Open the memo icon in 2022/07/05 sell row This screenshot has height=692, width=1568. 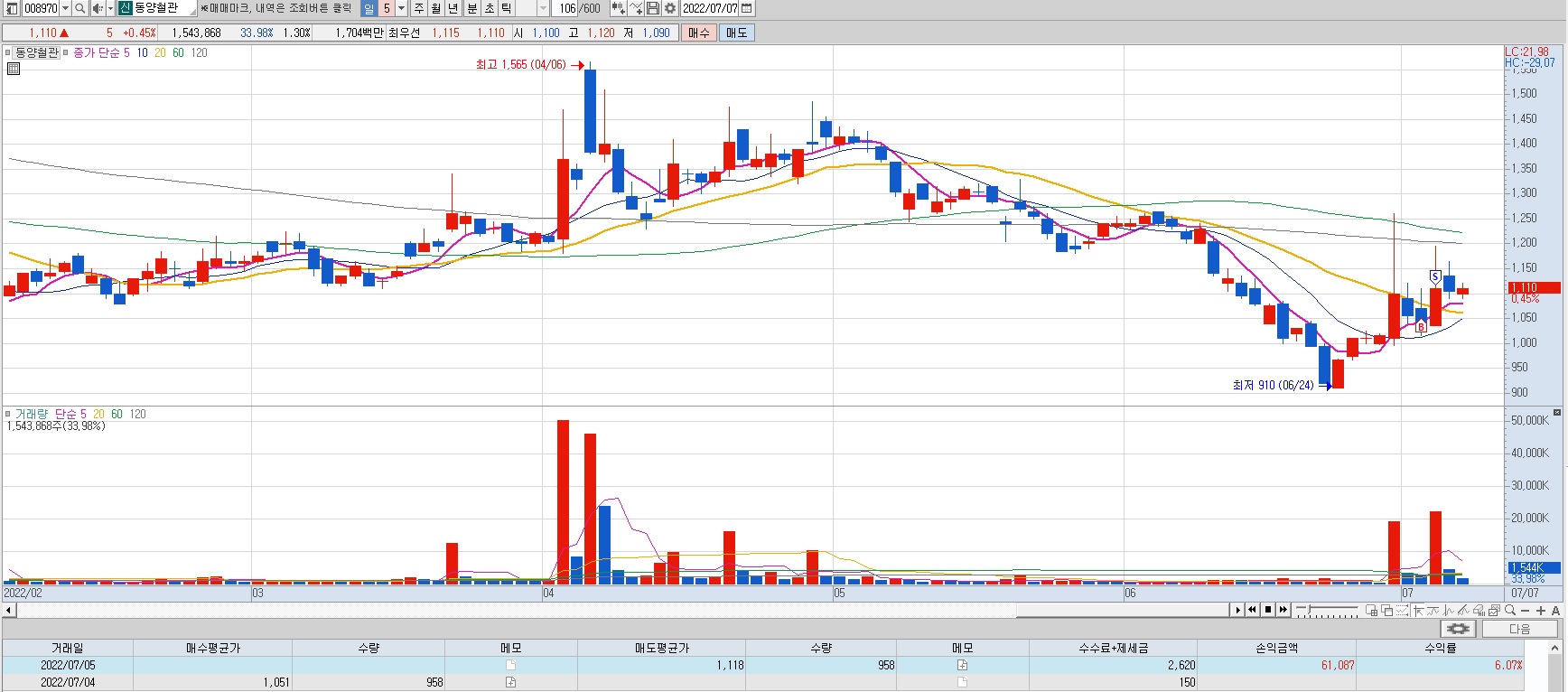[x=963, y=665]
